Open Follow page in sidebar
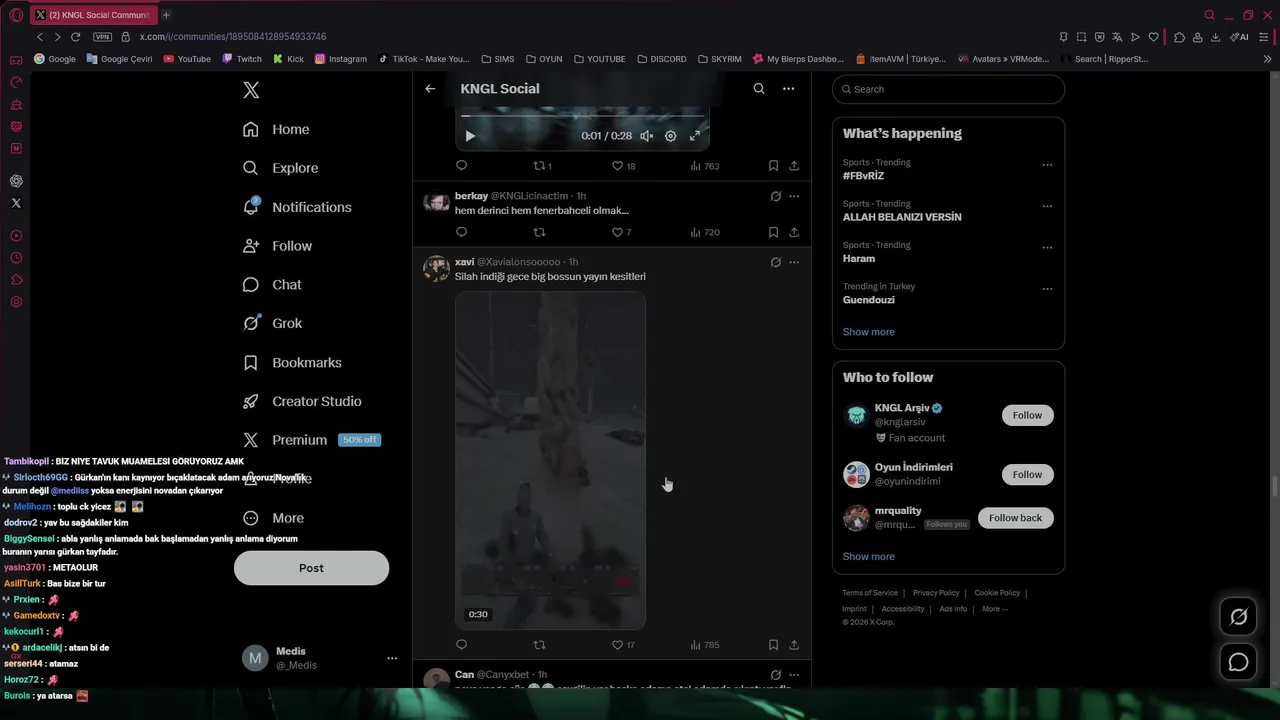 [277, 246]
